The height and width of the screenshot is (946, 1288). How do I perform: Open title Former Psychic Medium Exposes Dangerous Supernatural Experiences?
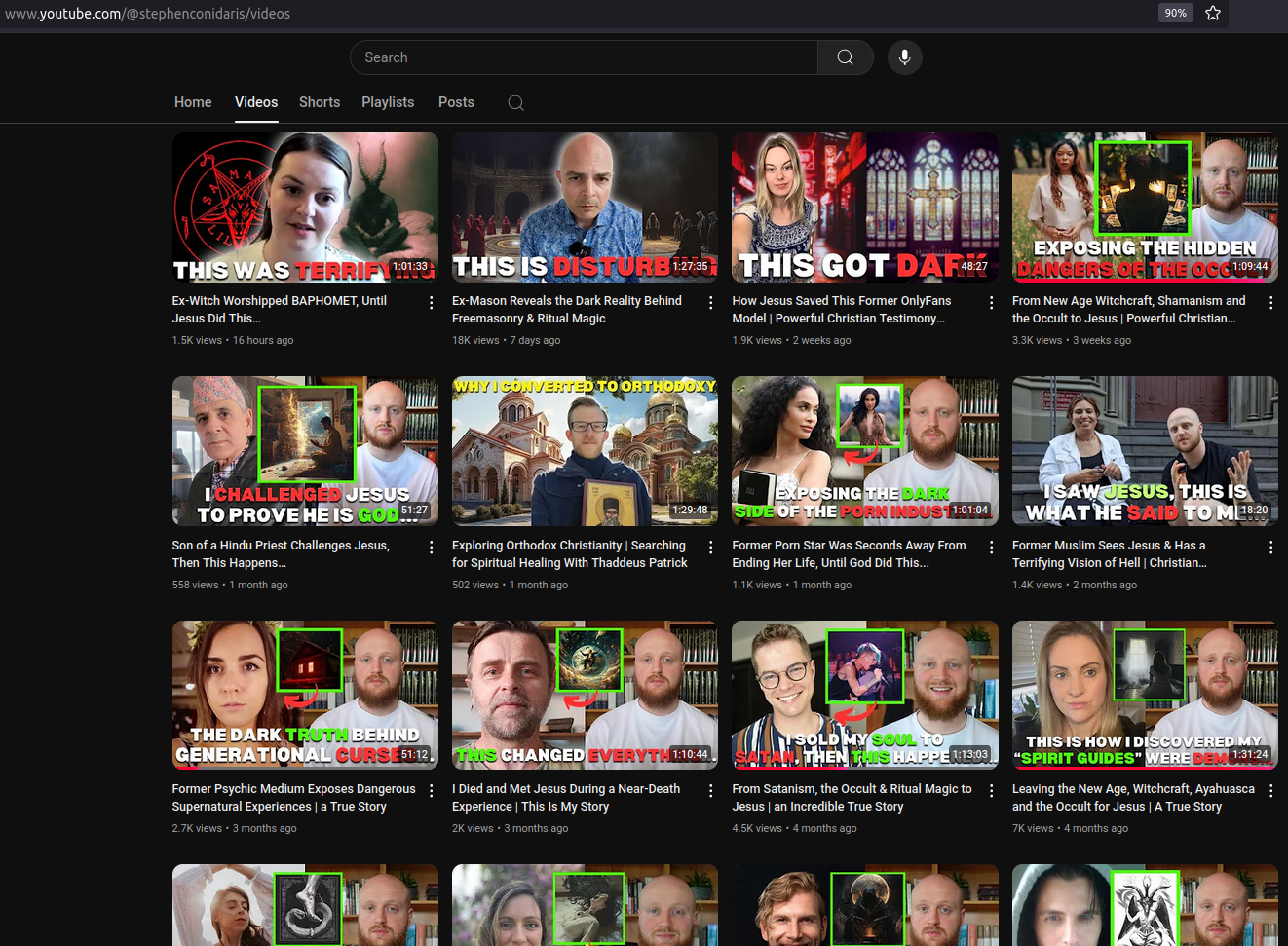[294, 798]
